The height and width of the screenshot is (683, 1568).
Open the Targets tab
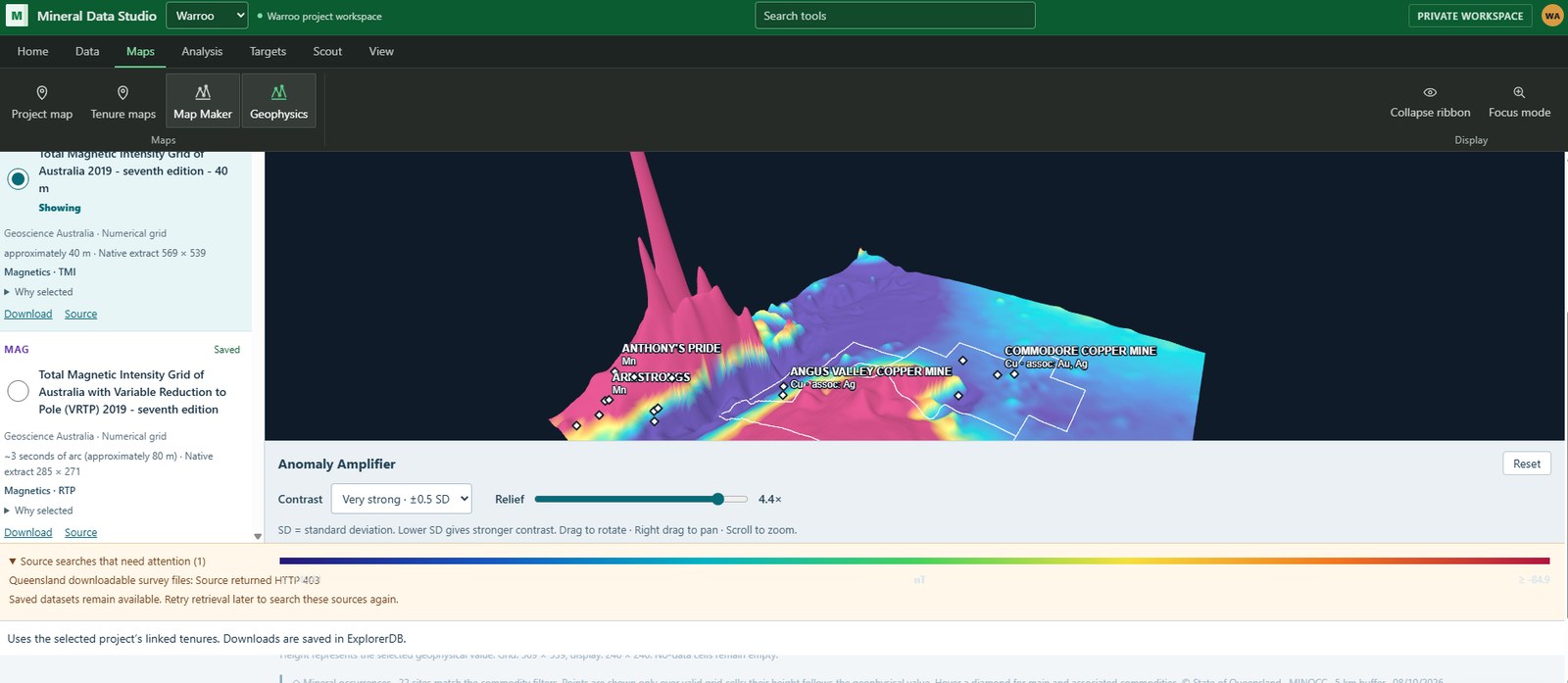click(x=268, y=52)
